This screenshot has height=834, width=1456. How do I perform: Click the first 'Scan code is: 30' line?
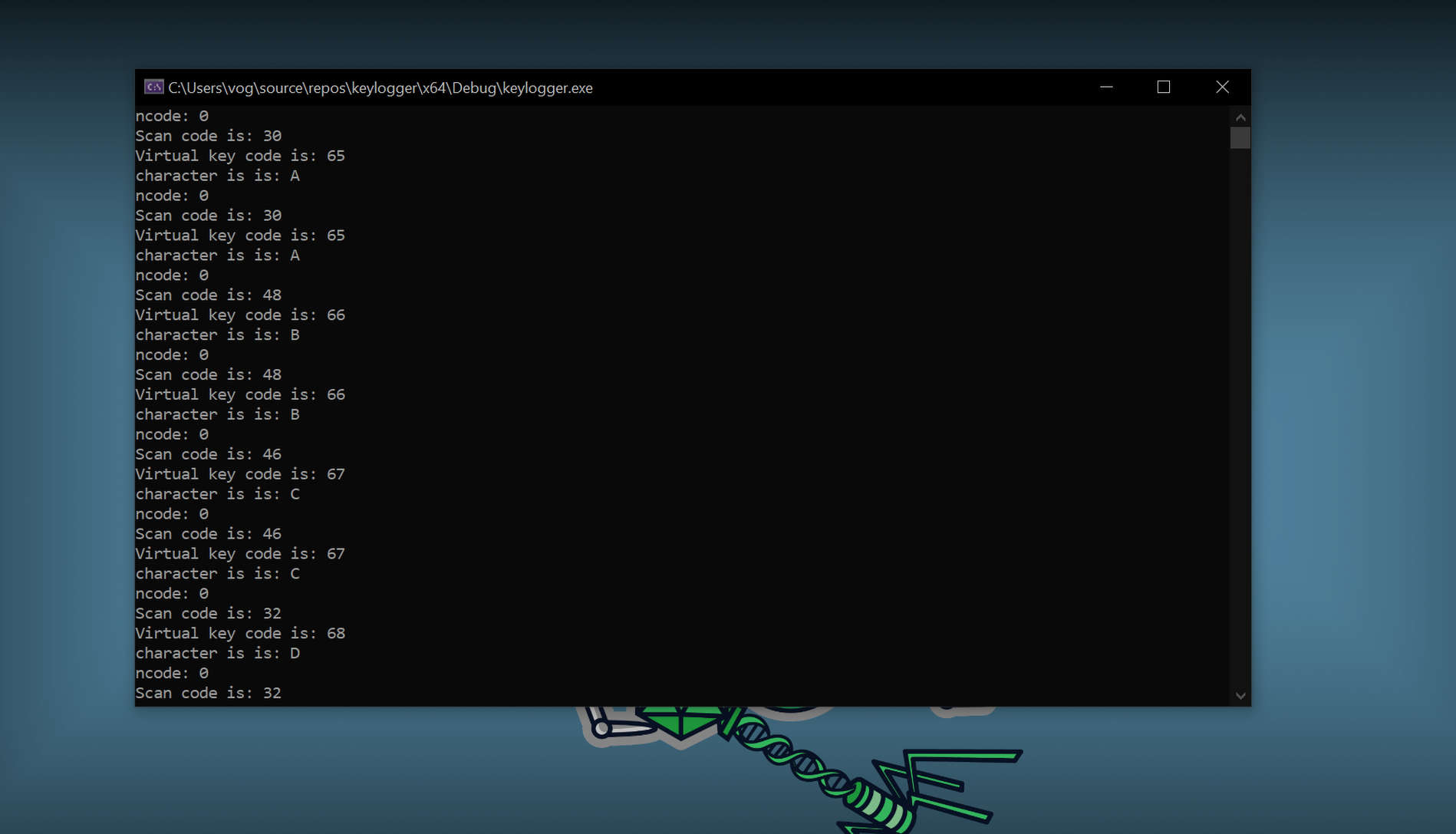[x=208, y=136]
